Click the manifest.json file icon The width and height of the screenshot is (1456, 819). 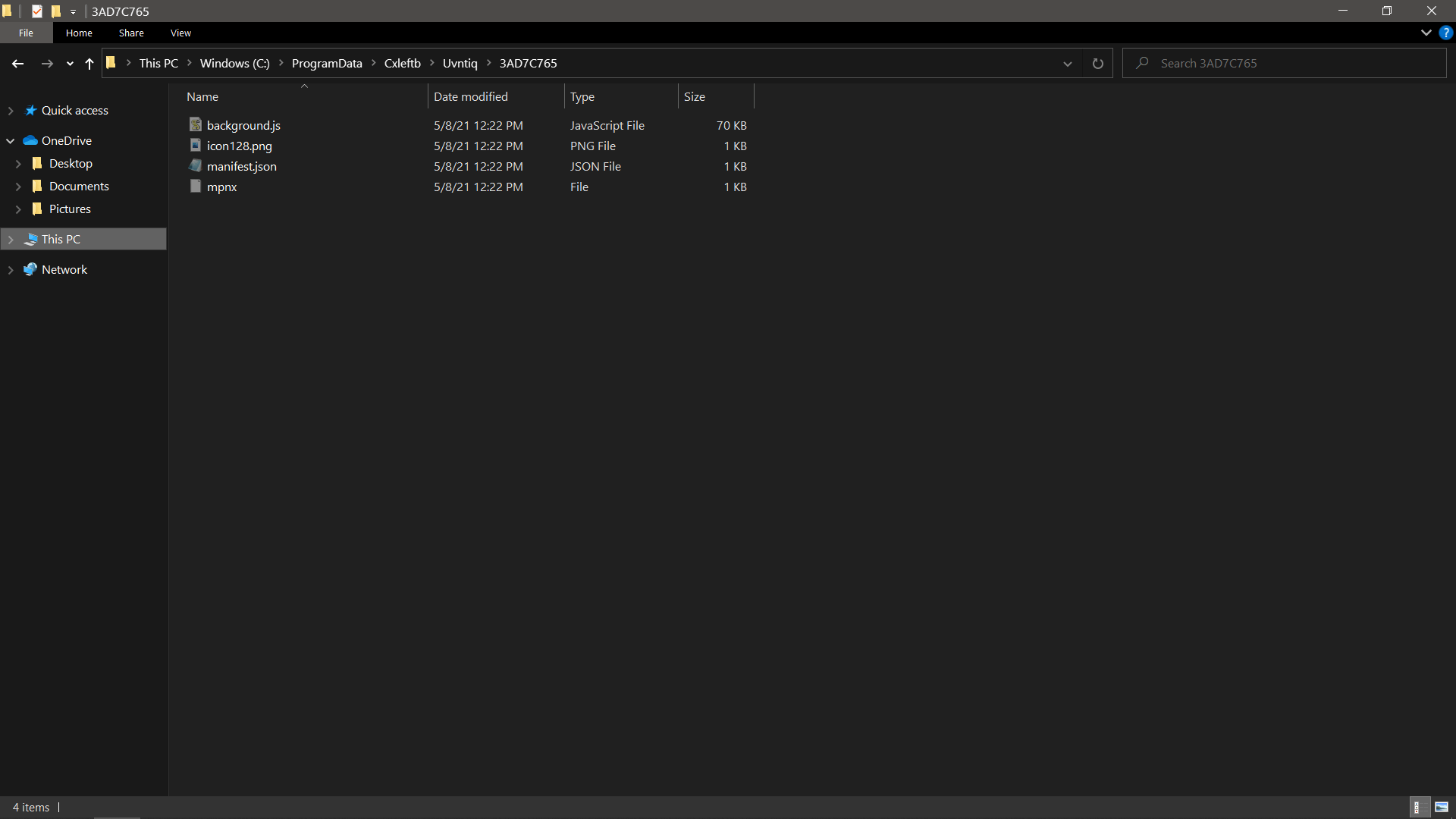pos(196,166)
